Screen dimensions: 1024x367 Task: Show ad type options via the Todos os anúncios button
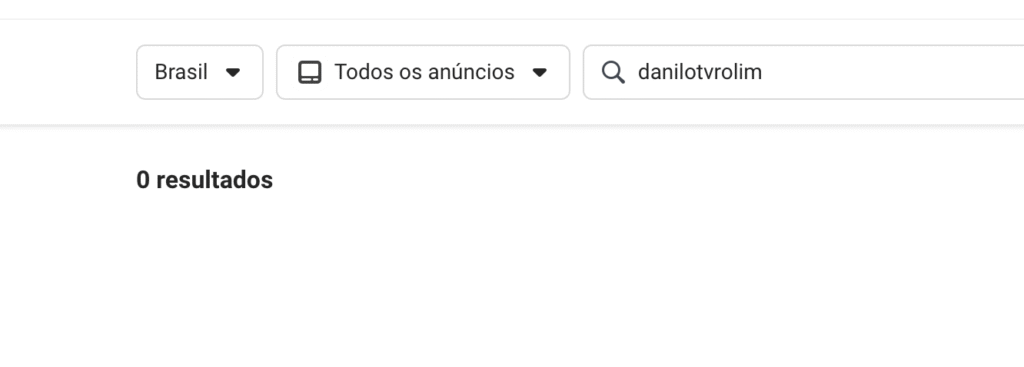tap(423, 72)
